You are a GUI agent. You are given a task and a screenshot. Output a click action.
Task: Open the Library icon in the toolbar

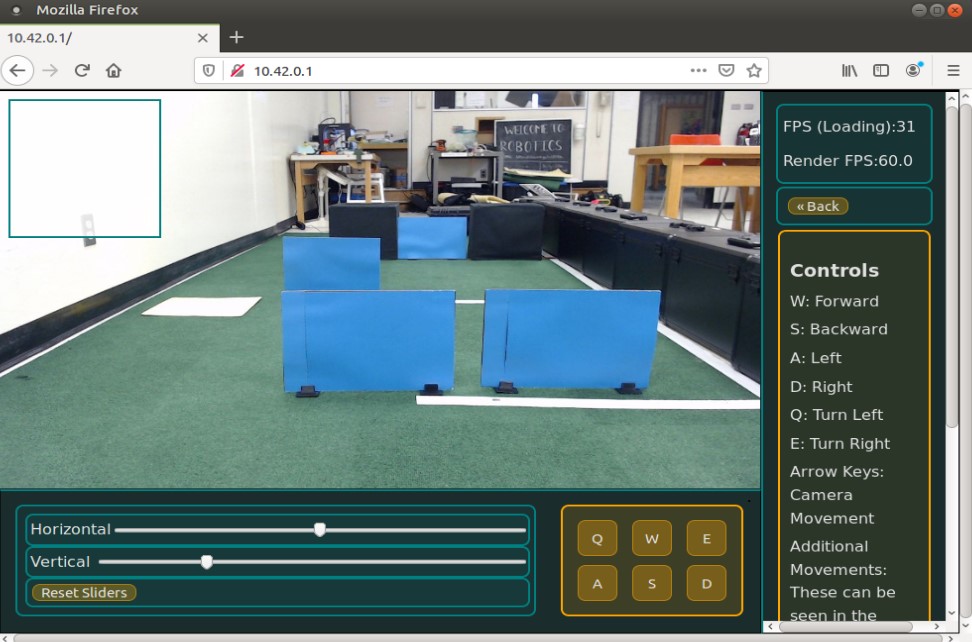pyautogui.click(x=849, y=71)
